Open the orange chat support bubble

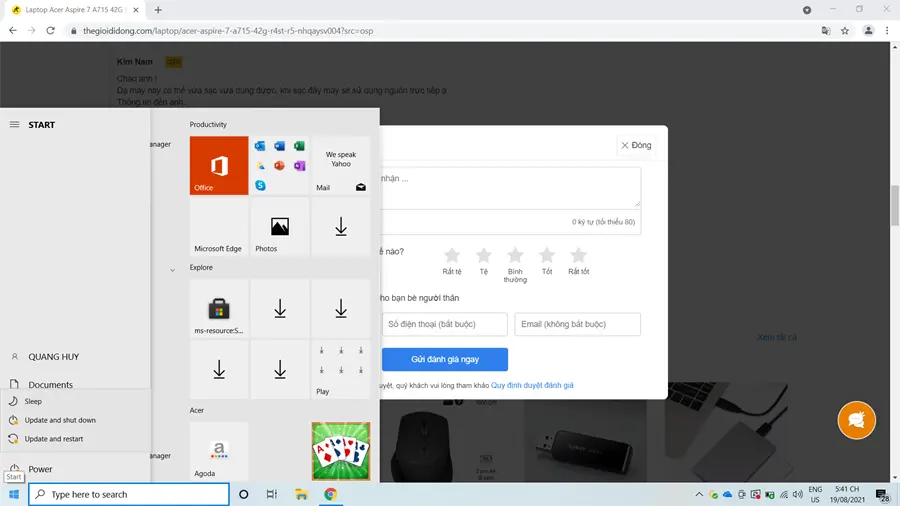point(856,420)
